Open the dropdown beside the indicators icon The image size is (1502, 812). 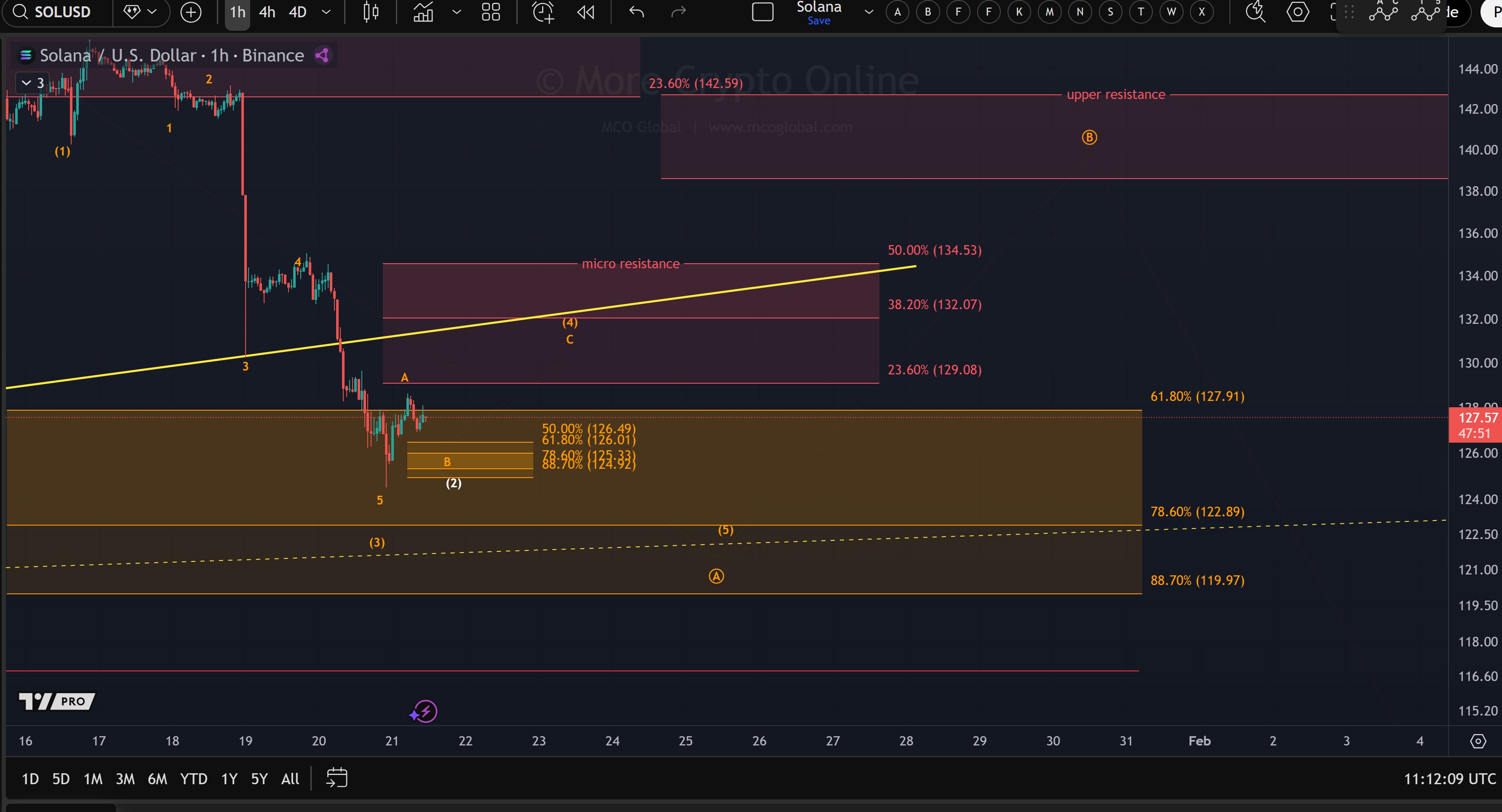point(456,12)
